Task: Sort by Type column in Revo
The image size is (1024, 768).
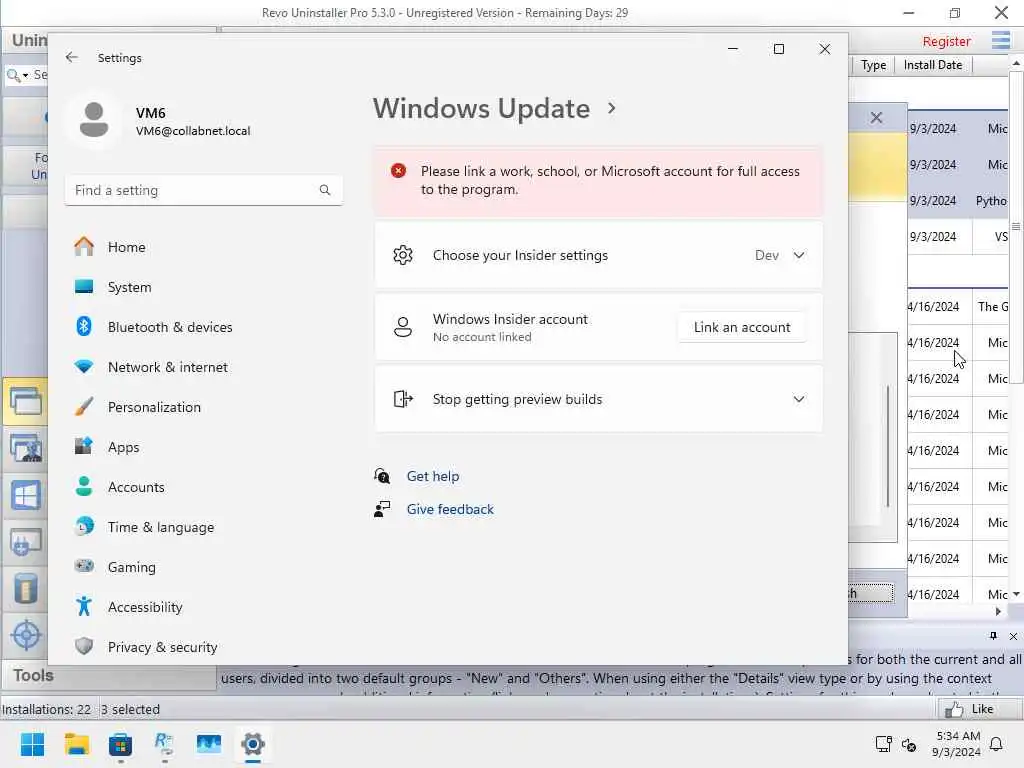Action: click(873, 65)
